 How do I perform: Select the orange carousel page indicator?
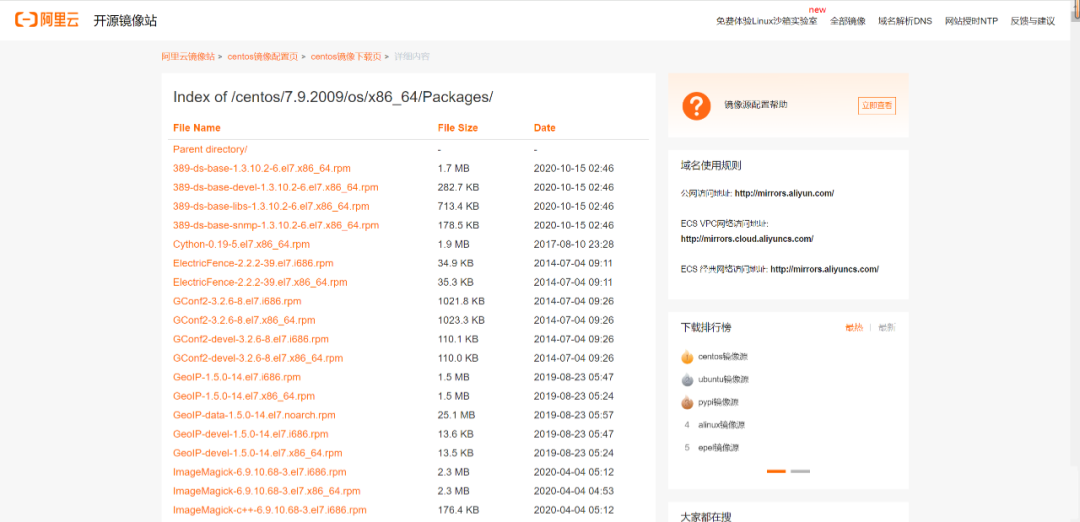(x=776, y=471)
